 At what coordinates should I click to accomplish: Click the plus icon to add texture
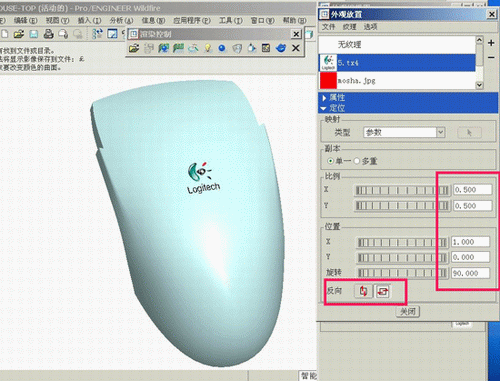coord(491,43)
